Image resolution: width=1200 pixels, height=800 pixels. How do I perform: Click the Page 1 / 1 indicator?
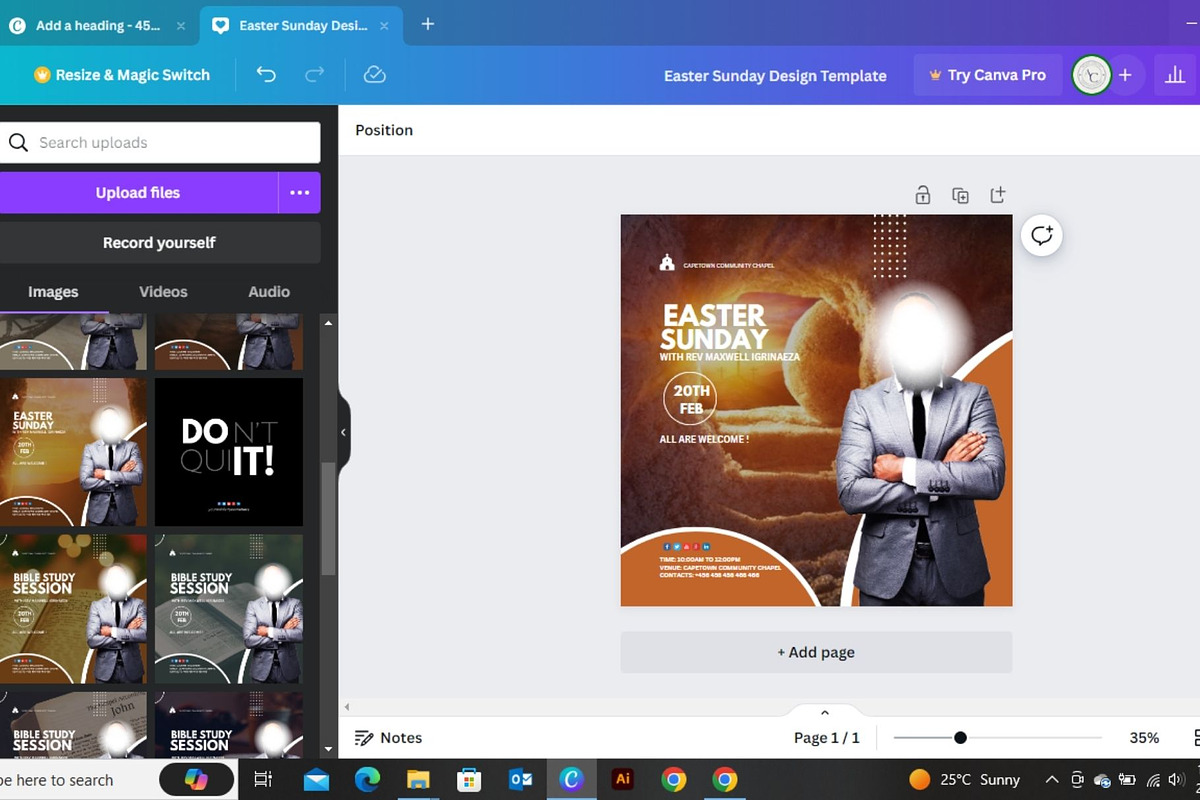coord(827,738)
